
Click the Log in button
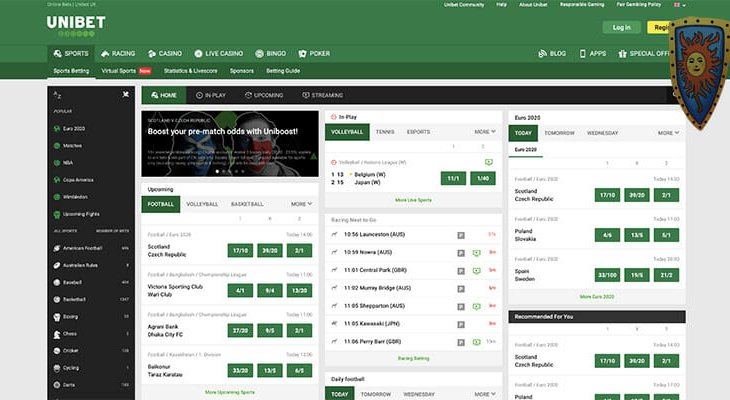click(622, 27)
